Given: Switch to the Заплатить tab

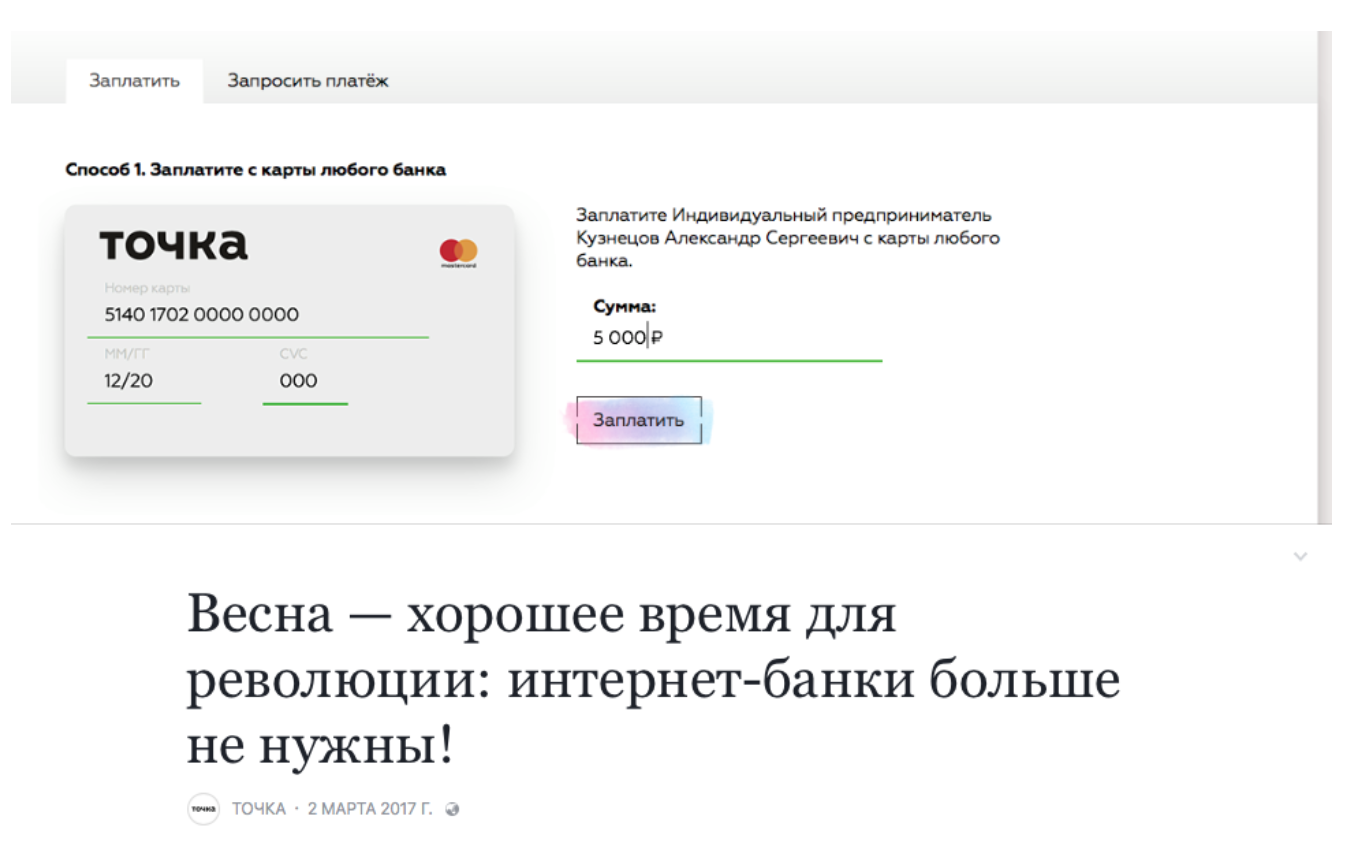Looking at the screenshot, I should [134, 81].
